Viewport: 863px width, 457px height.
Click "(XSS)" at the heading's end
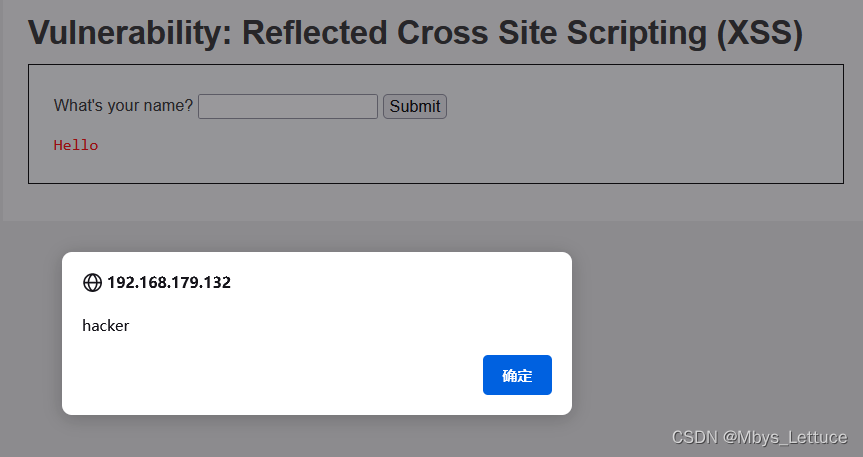pos(760,33)
